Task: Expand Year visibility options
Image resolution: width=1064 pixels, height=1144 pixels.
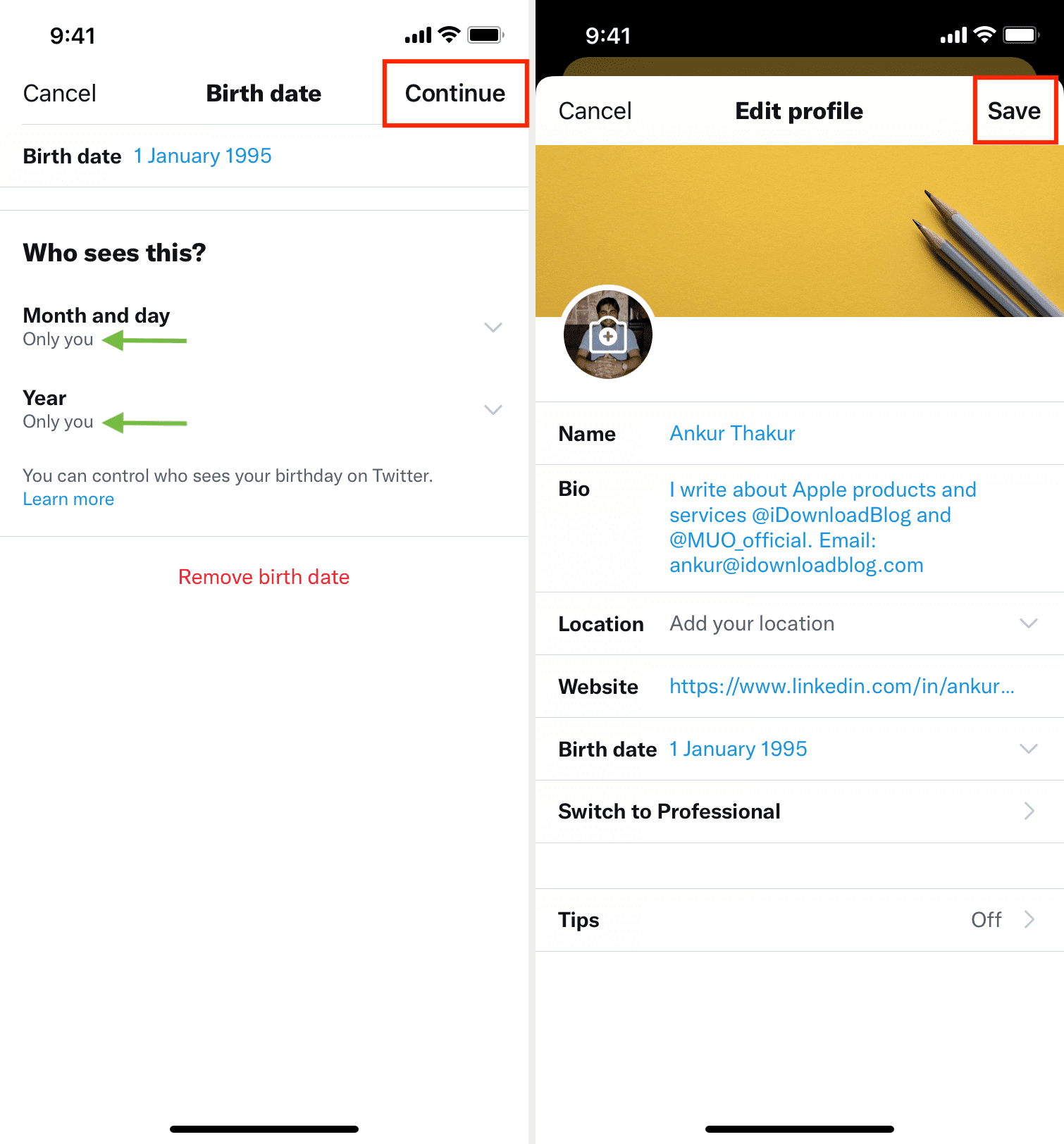Action: (x=493, y=410)
